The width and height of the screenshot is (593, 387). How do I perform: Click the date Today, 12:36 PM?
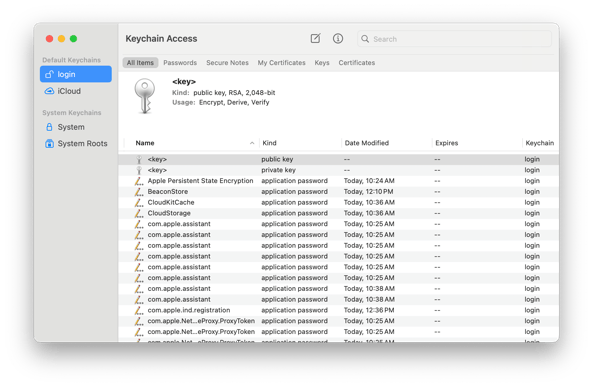coord(369,310)
